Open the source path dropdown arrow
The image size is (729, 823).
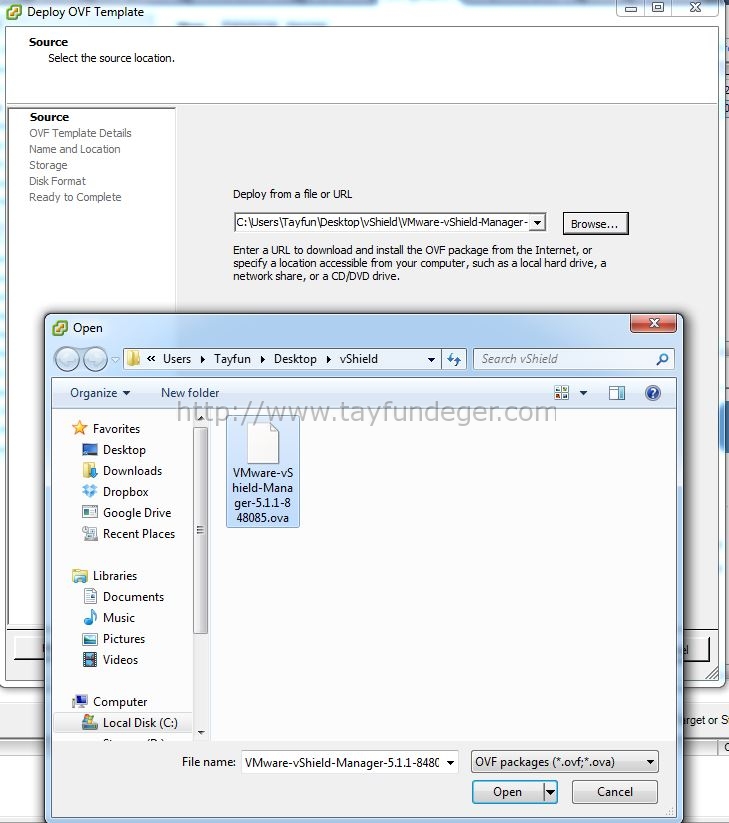tap(537, 223)
